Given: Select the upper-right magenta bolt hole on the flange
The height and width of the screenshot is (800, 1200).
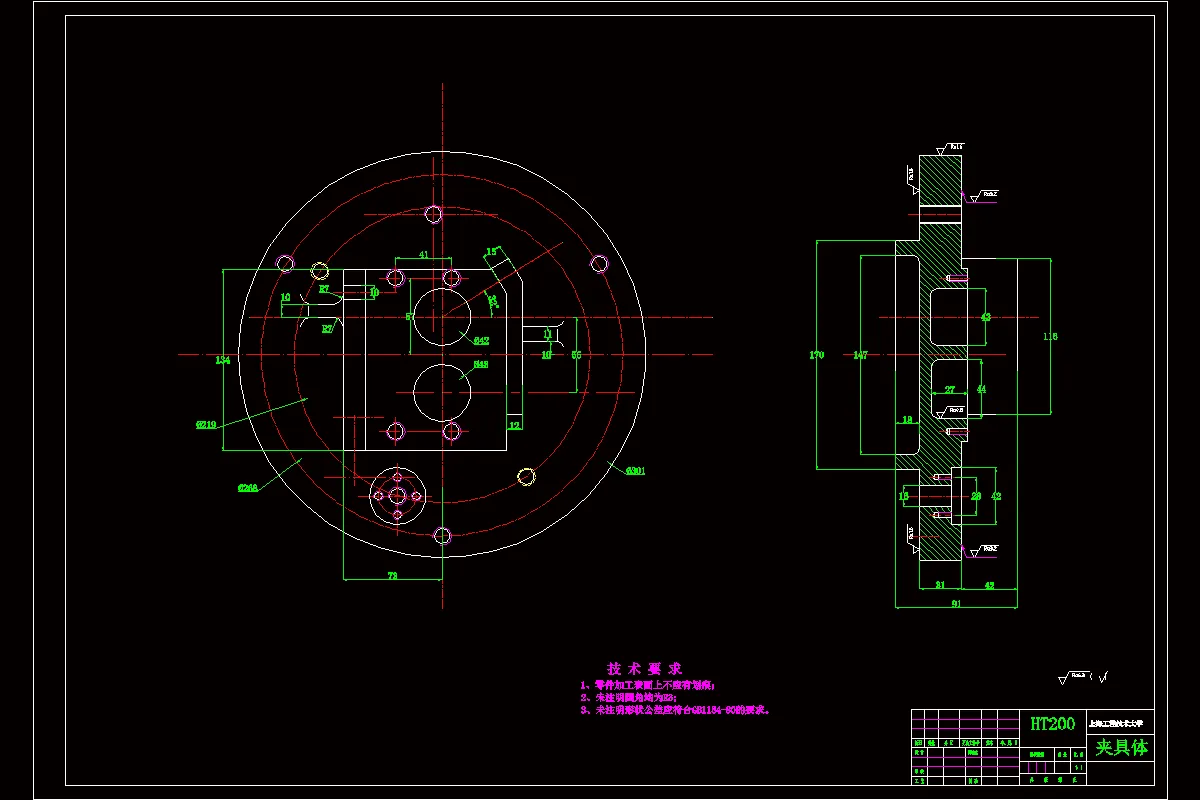Looking at the screenshot, I should pos(599,264).
